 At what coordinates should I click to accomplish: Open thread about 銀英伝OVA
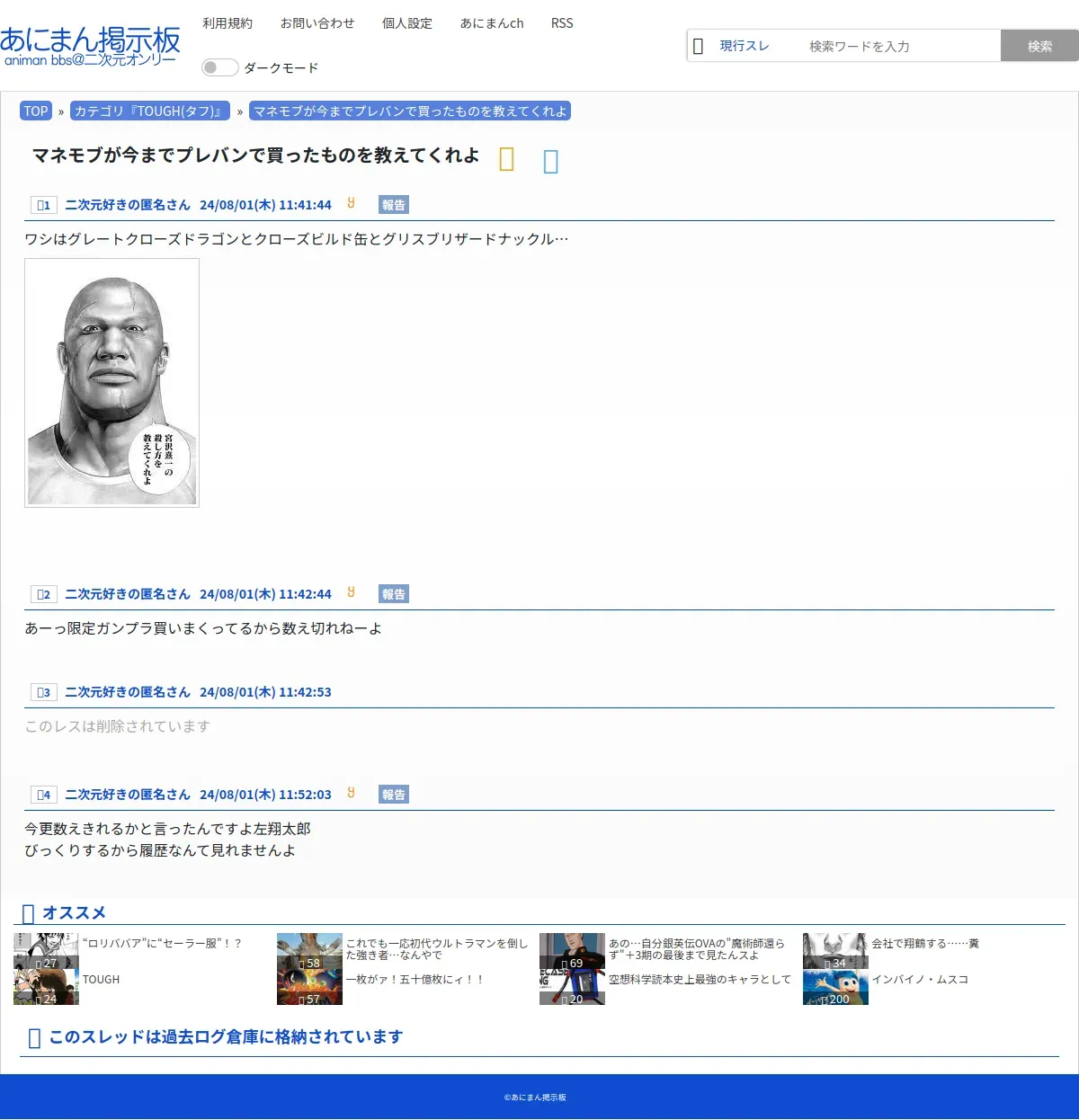(x=697, y=949)
